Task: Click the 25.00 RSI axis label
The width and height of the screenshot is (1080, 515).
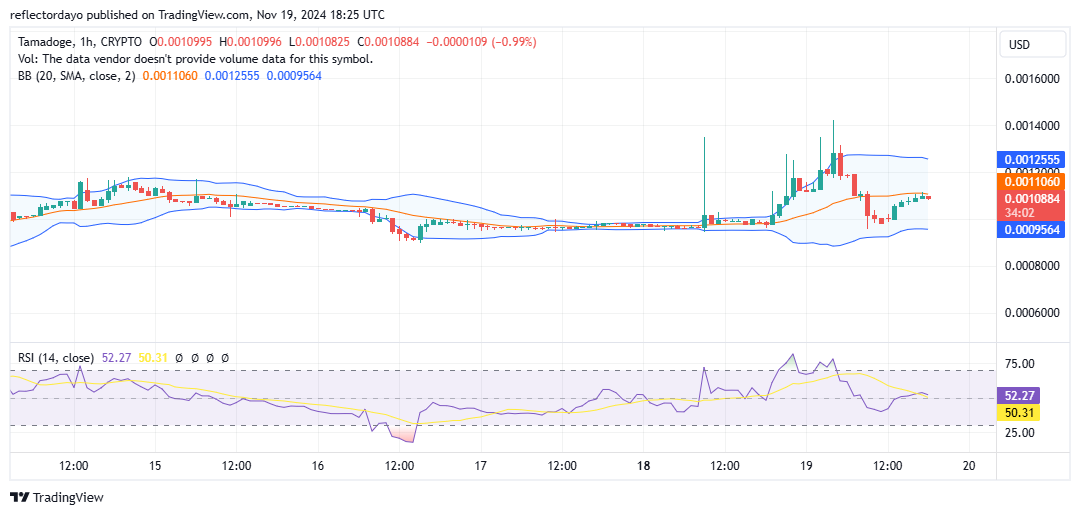Action: pos(1020,432)
